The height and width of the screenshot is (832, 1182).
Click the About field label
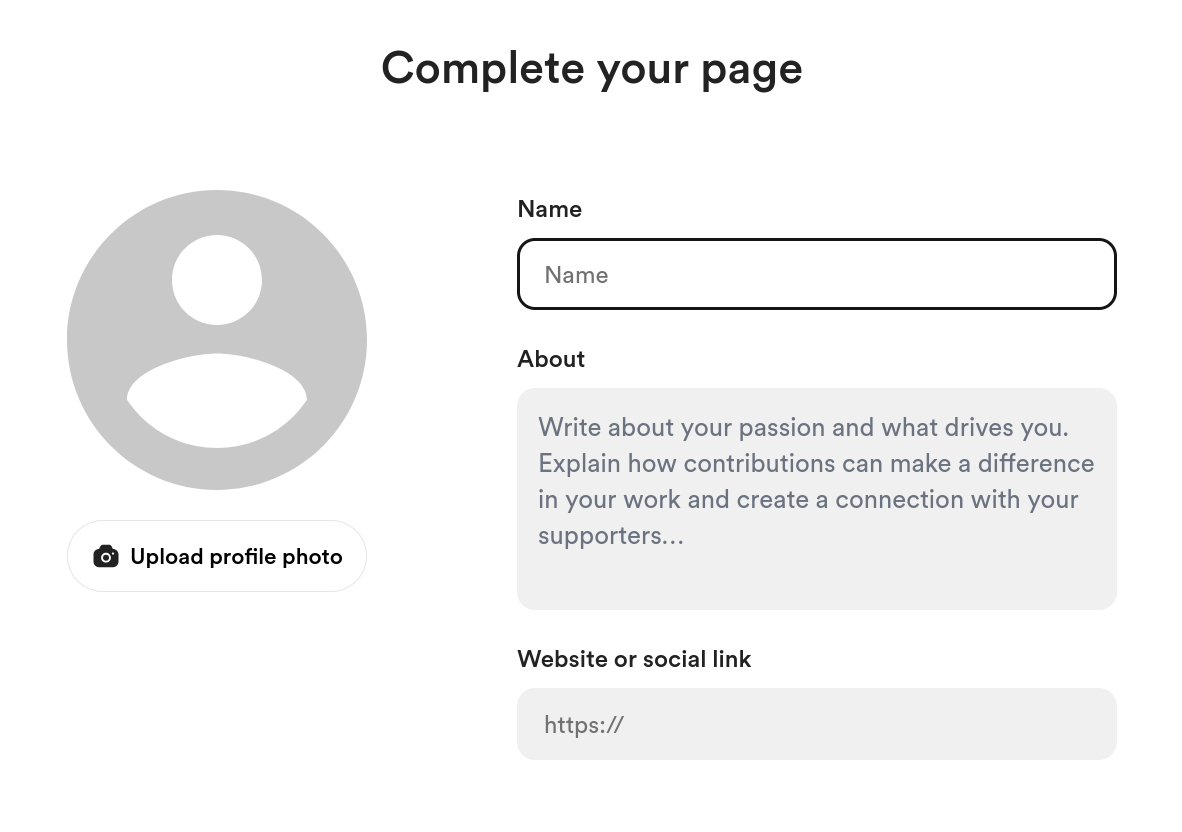[x=551, y=359]
